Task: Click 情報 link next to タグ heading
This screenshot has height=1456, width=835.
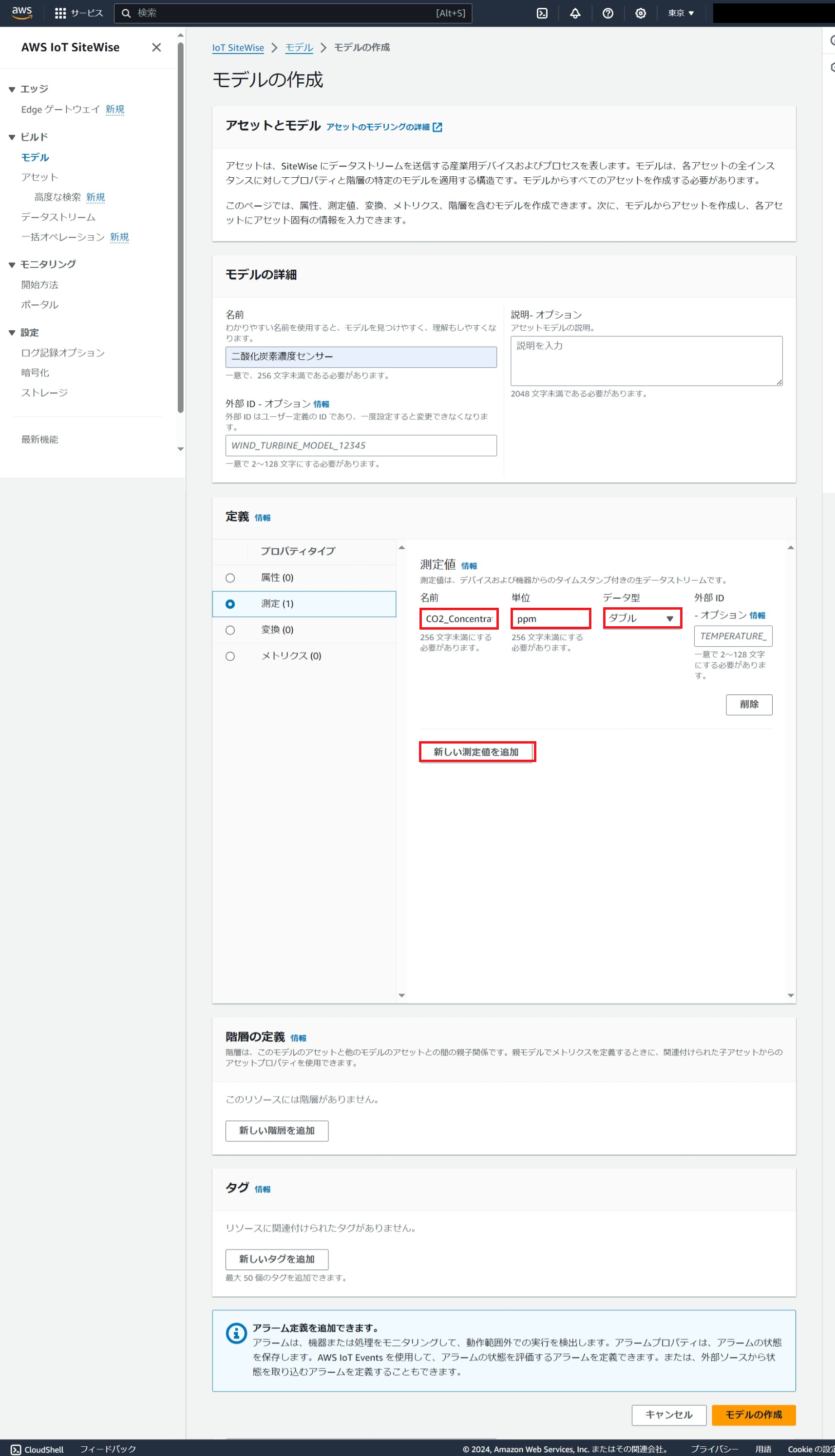Action: coord(263,1190)
